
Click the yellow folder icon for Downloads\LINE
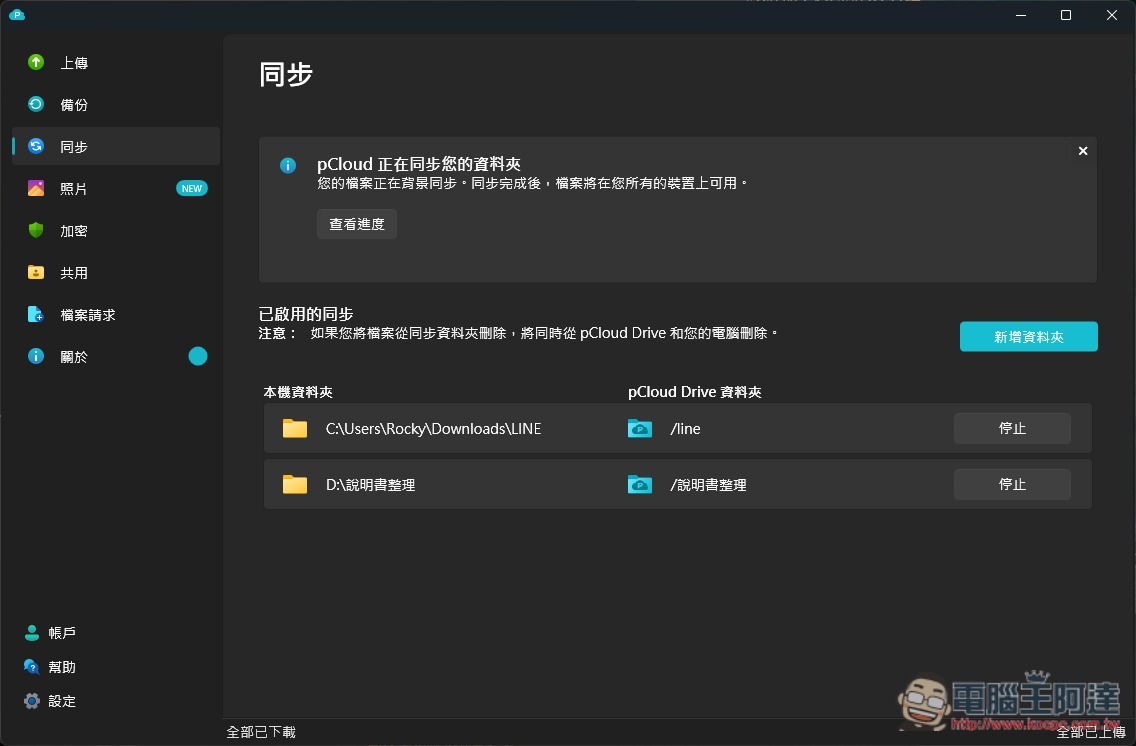pos(295,429)
